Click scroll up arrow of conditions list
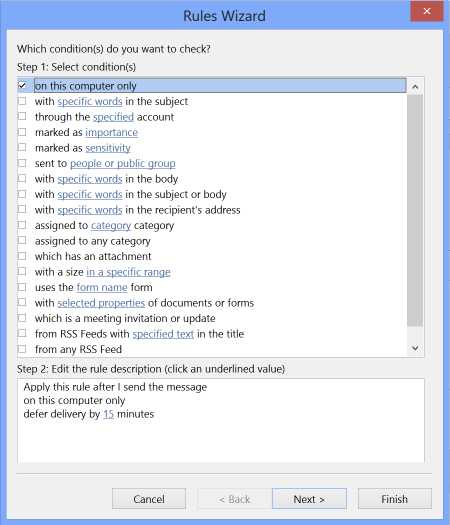Viewport: 450px width, 525px height. tap(415, 87)
